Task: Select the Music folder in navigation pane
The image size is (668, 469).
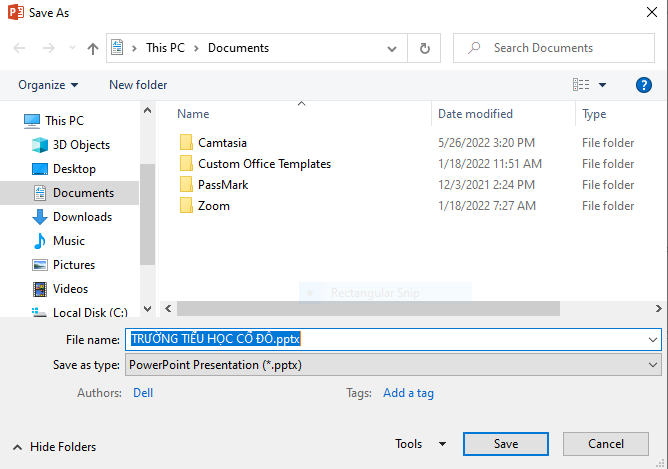Action: pos(68,241)
